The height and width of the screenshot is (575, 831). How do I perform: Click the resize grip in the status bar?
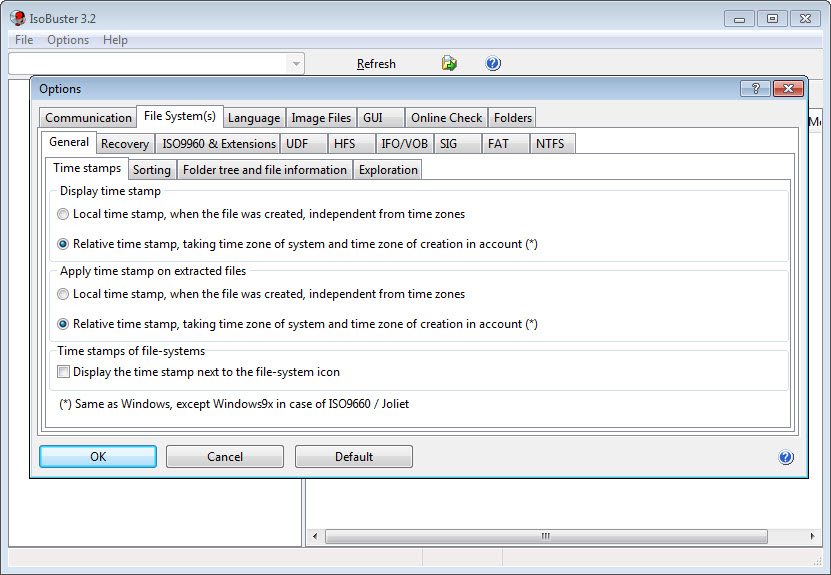[817, 560]
